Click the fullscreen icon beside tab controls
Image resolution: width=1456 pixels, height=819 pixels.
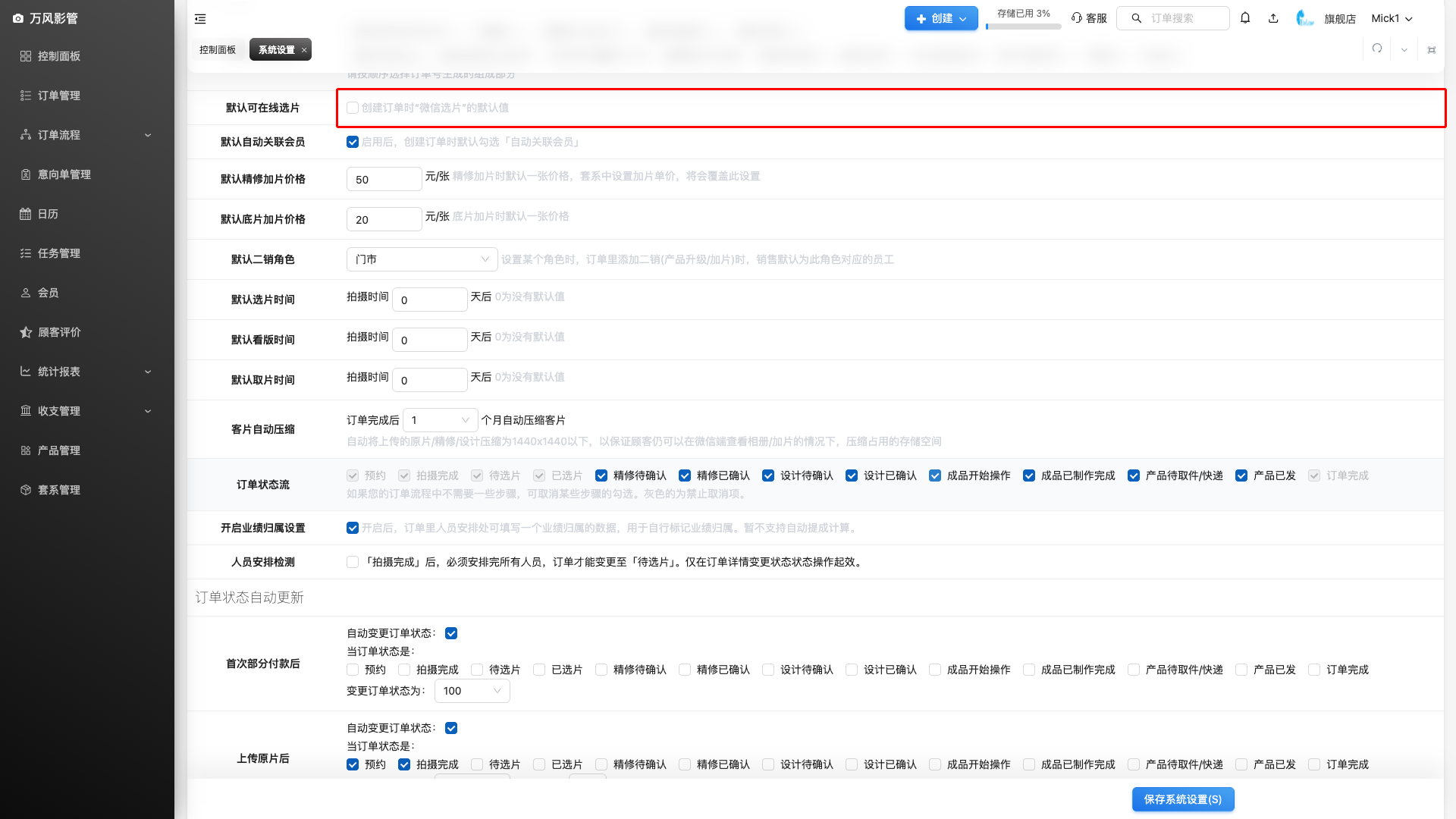(x=1432, y=50)
